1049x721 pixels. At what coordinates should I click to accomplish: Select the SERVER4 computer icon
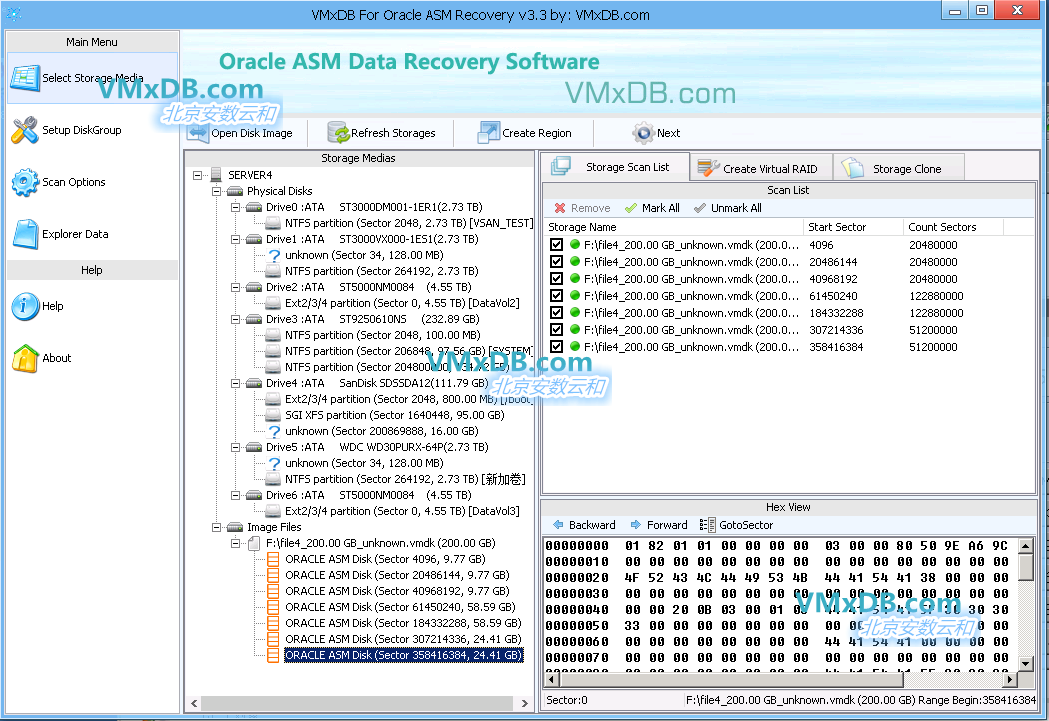(x=215, y=175)
